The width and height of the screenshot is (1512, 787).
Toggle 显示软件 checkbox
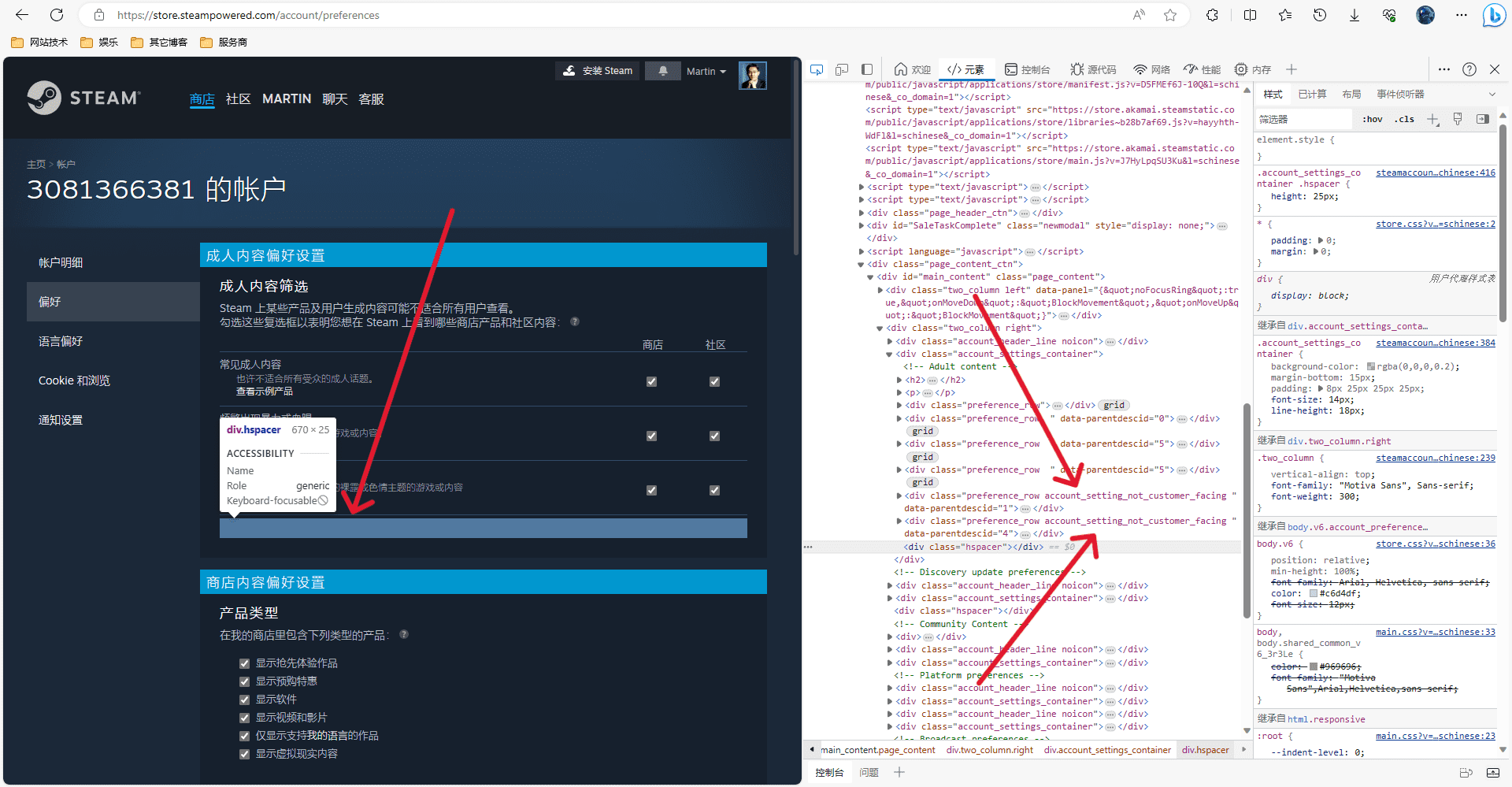pos(244,700)
